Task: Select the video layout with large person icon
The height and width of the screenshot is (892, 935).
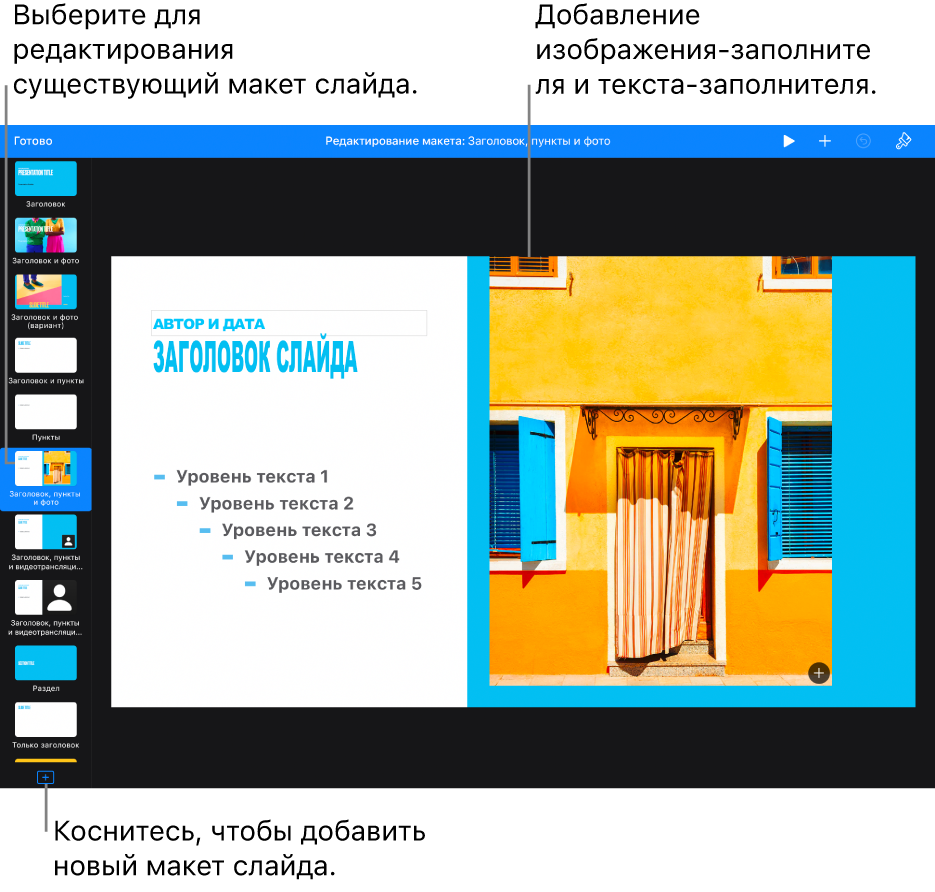Action: point(46,597)
